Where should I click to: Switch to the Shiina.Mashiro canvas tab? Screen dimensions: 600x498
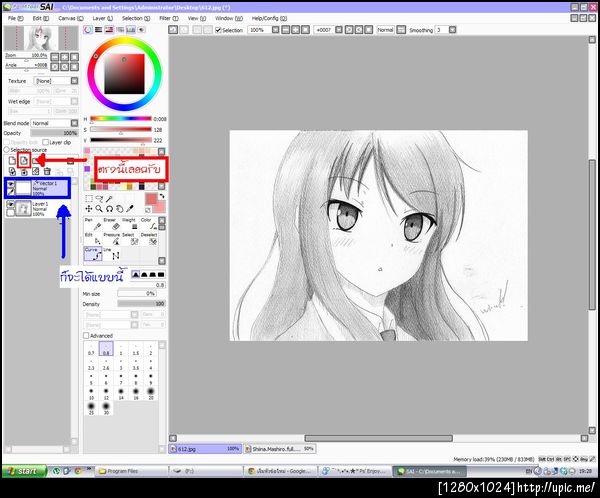coord(279,448)
